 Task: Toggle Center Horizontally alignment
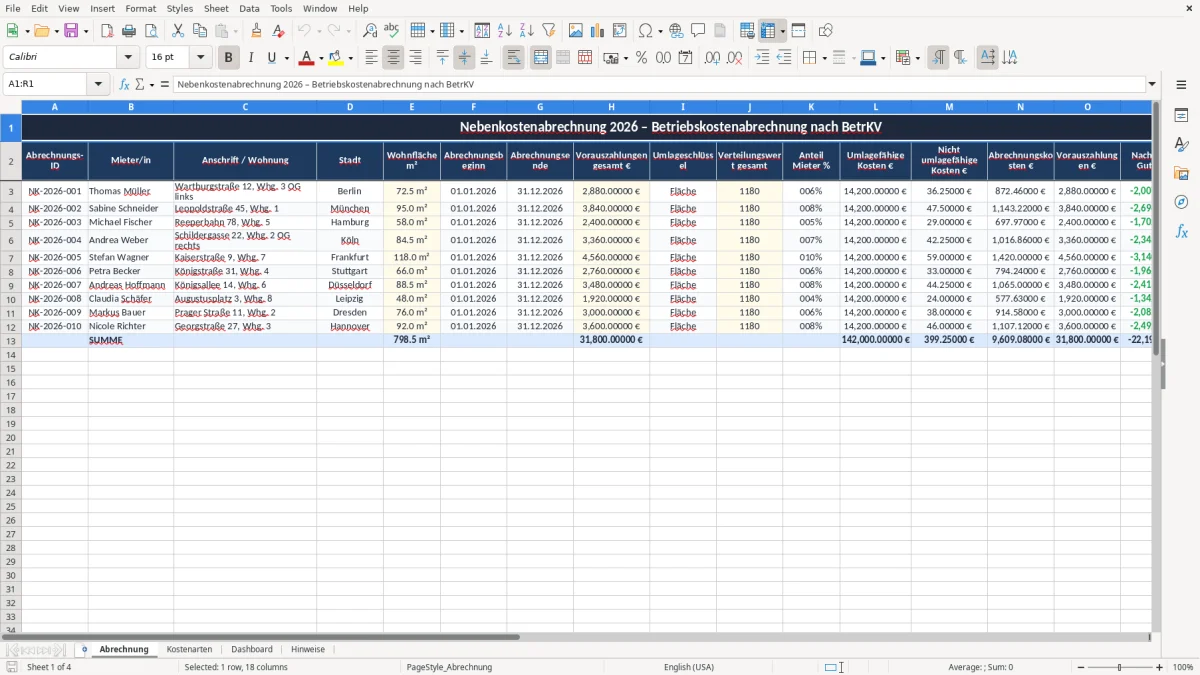[393, 58]
